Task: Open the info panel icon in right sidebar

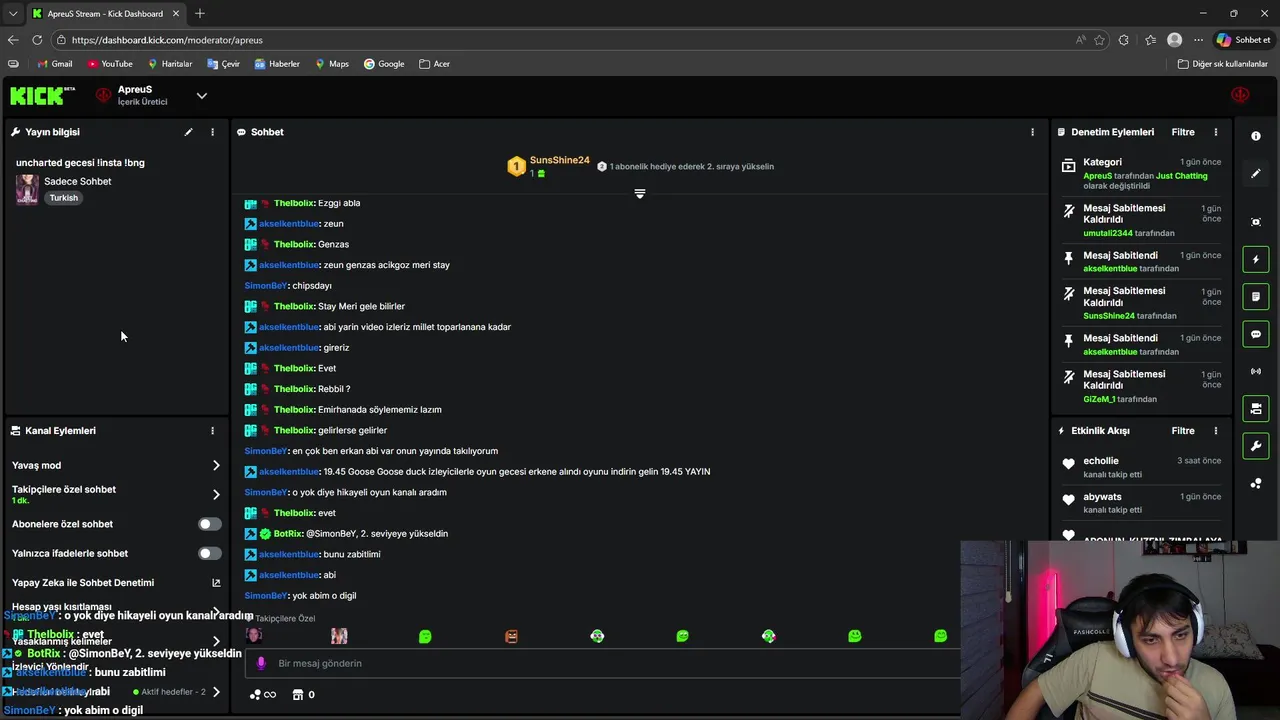Action: 1256,136
